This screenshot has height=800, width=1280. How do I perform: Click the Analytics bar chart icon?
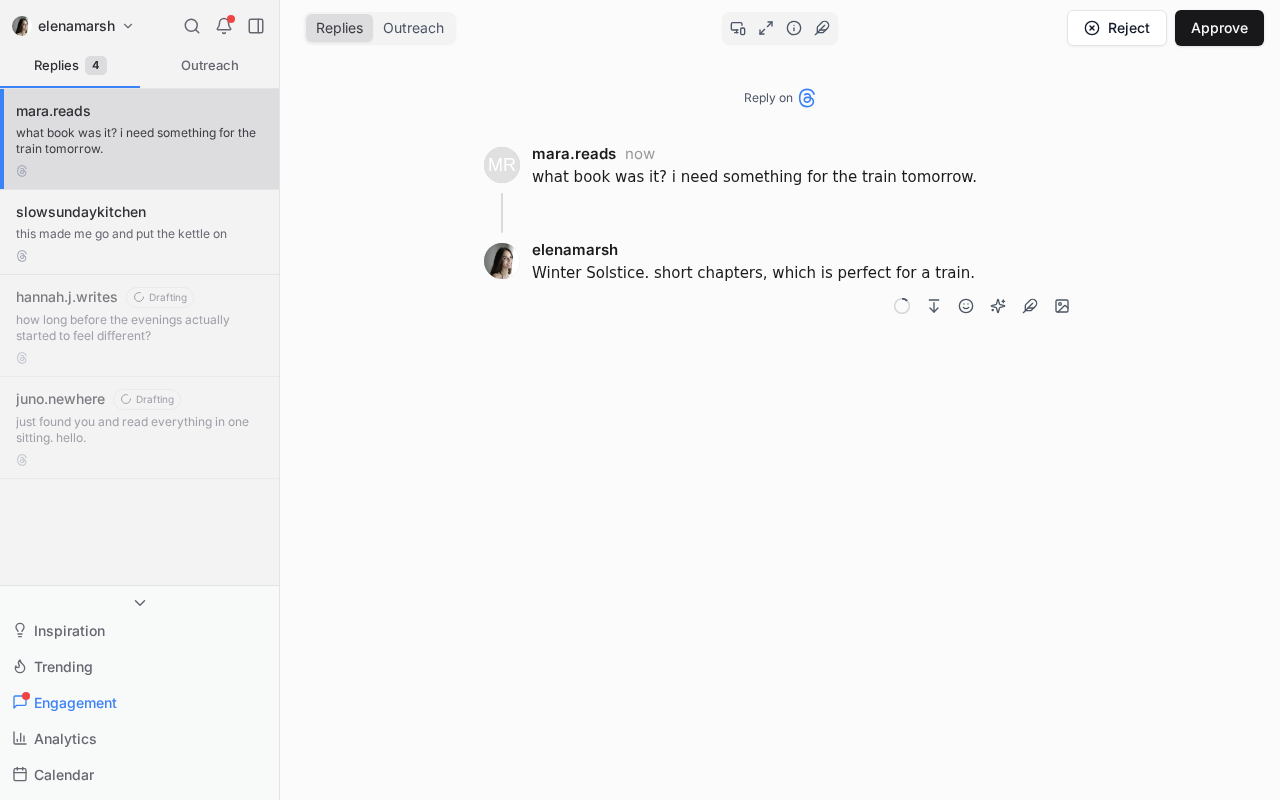[20, 738]
